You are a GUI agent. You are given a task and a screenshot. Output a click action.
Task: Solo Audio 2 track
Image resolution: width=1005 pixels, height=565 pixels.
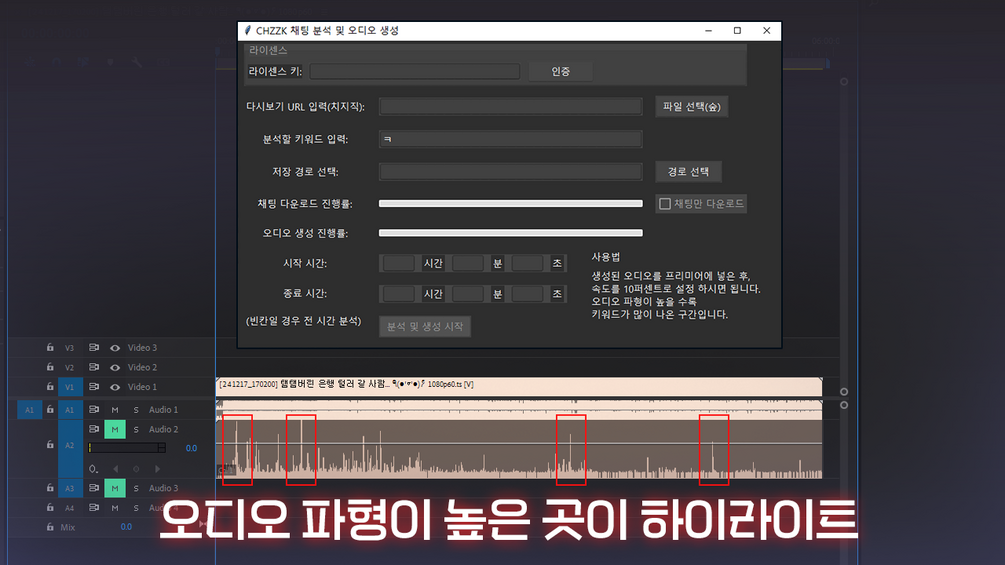point(136,429)
